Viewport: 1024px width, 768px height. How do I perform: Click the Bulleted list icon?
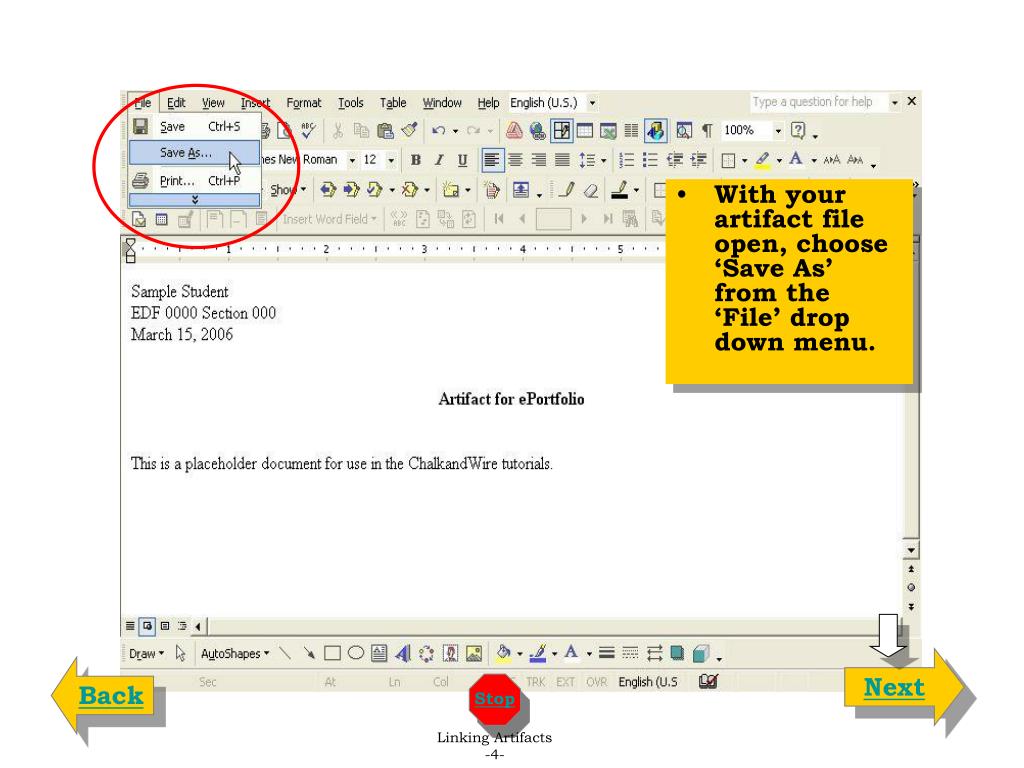tap(650, 160)
